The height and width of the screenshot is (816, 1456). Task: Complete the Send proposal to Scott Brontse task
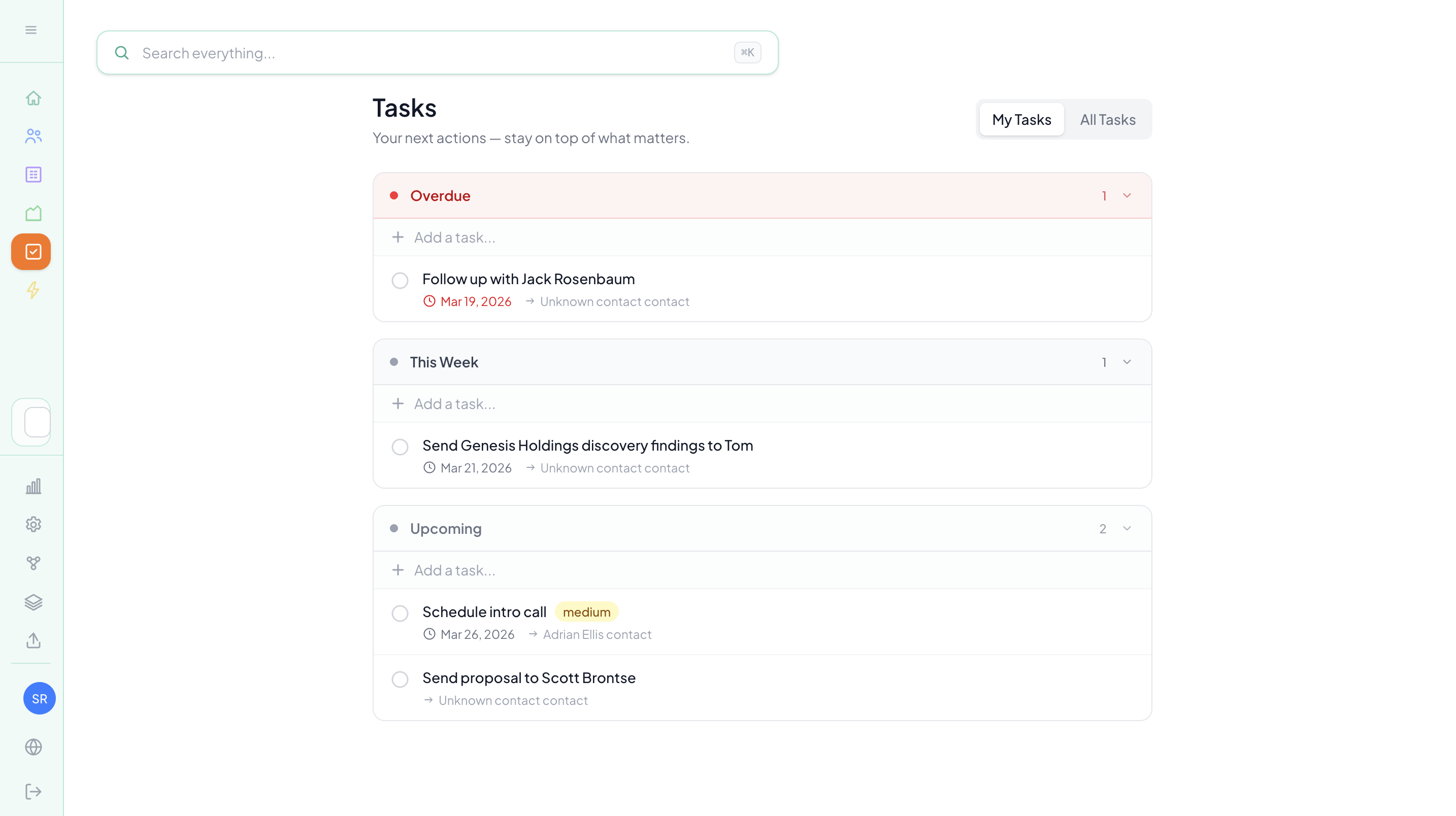[400, 679]
